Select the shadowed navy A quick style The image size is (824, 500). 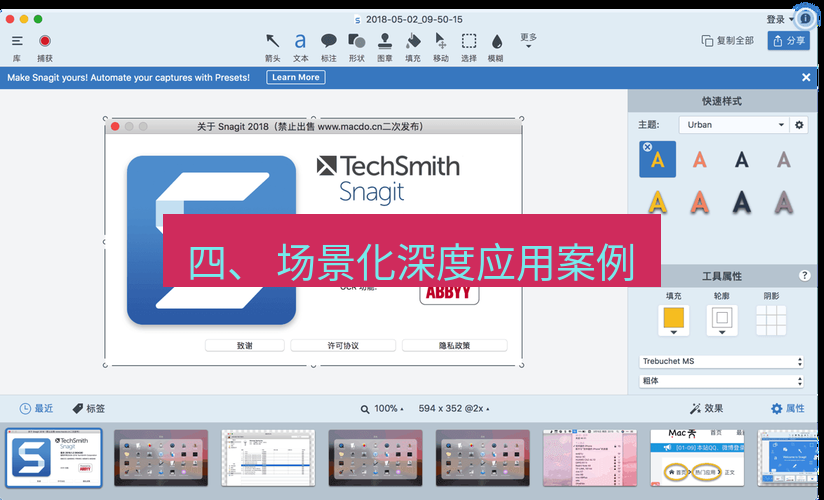coord(741,202)
